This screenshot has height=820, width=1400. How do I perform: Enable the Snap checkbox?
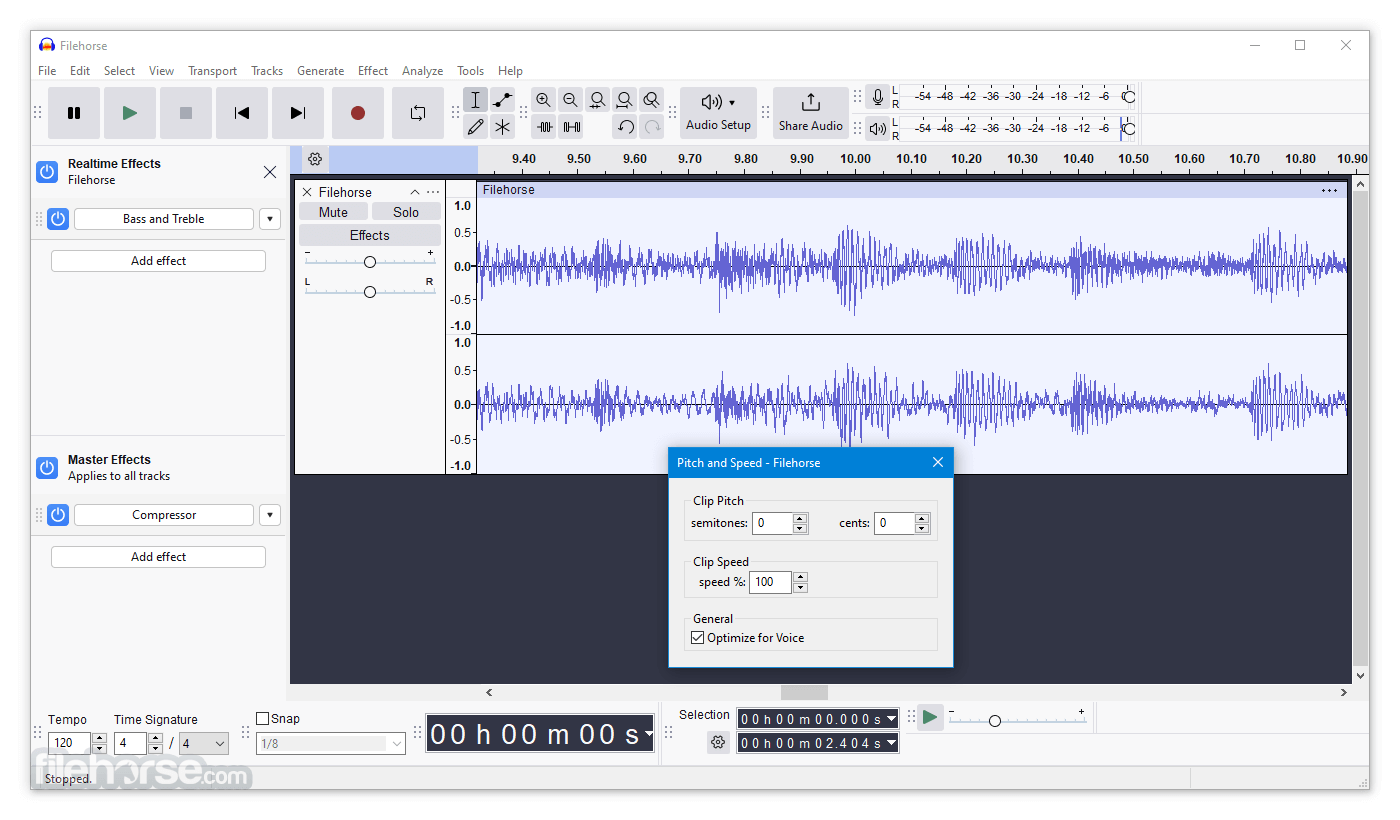(263, 718)
